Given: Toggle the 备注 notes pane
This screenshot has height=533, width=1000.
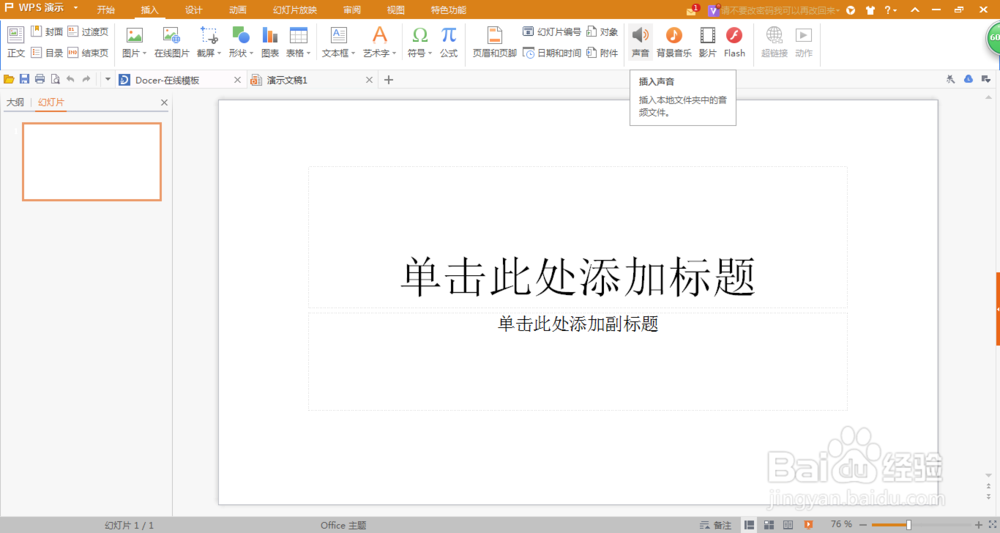Looking at the screenshot, I should pos(716,525).
